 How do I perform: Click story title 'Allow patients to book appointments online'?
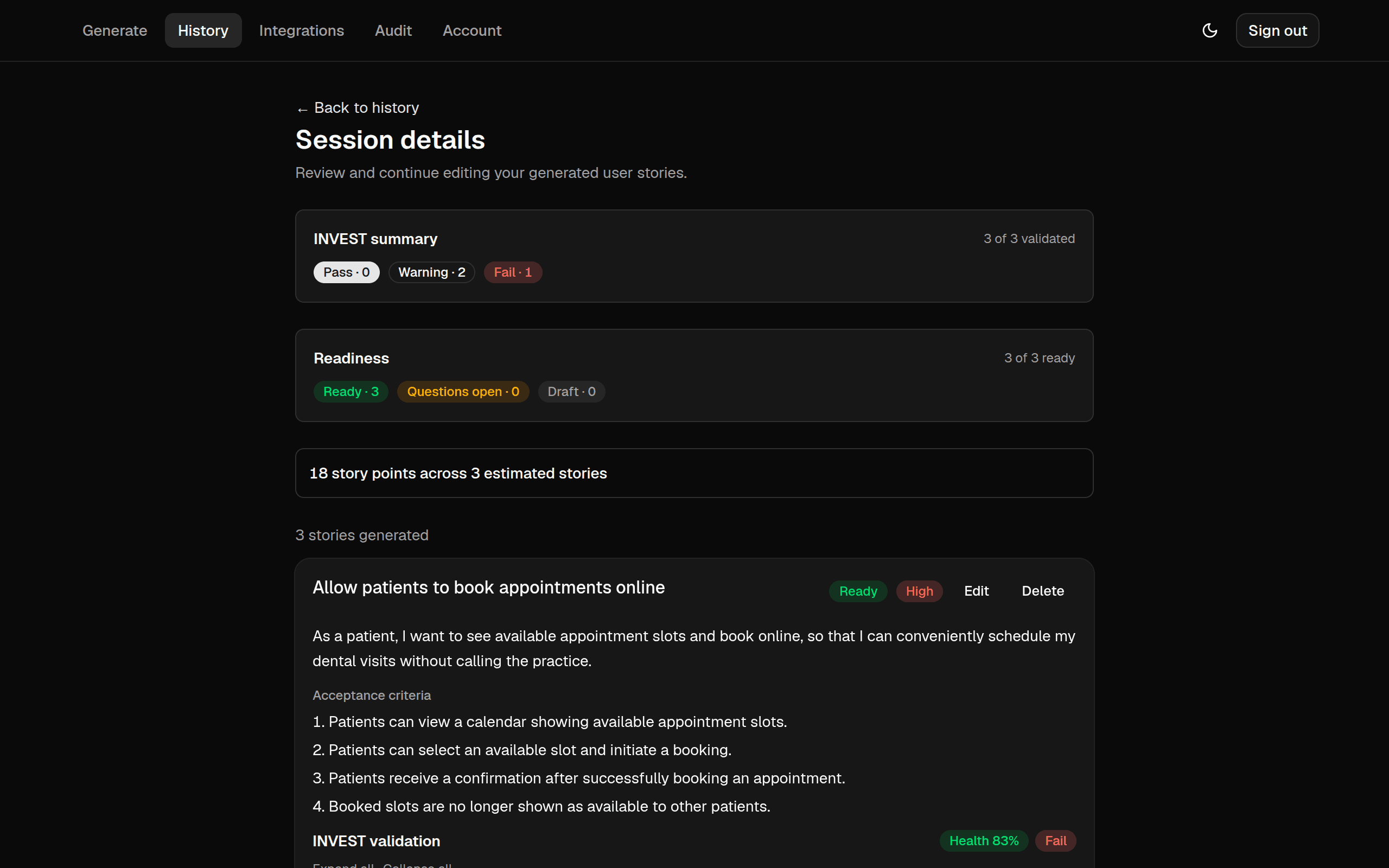488,588
